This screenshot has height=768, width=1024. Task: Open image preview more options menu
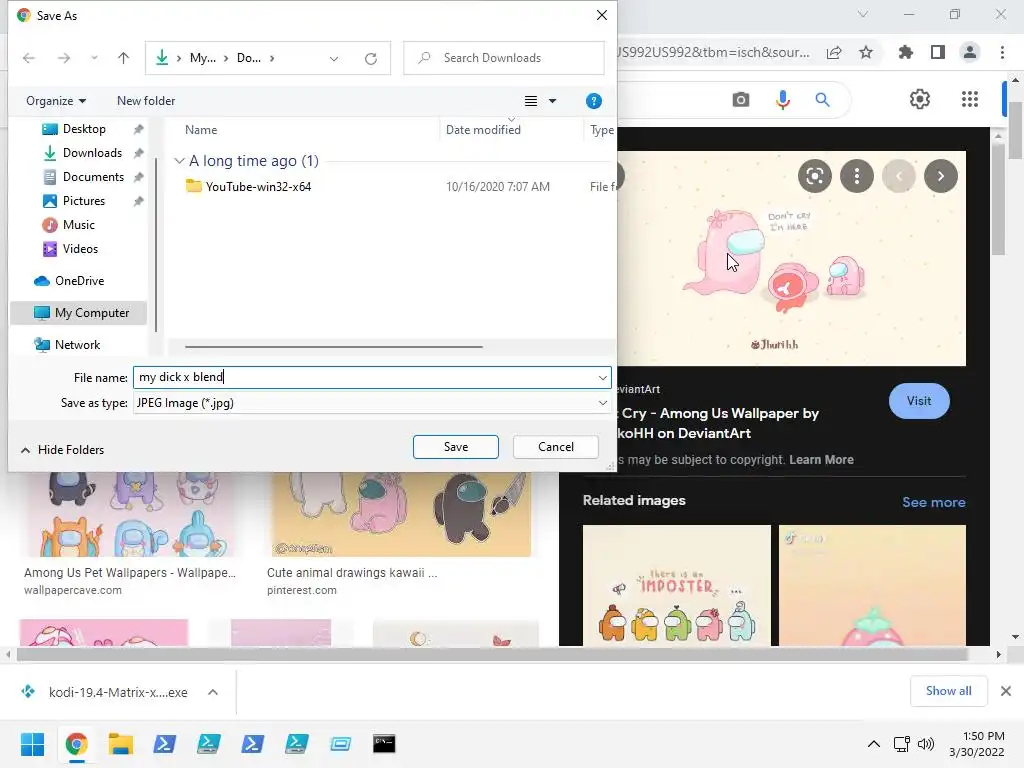coord(857,176)
